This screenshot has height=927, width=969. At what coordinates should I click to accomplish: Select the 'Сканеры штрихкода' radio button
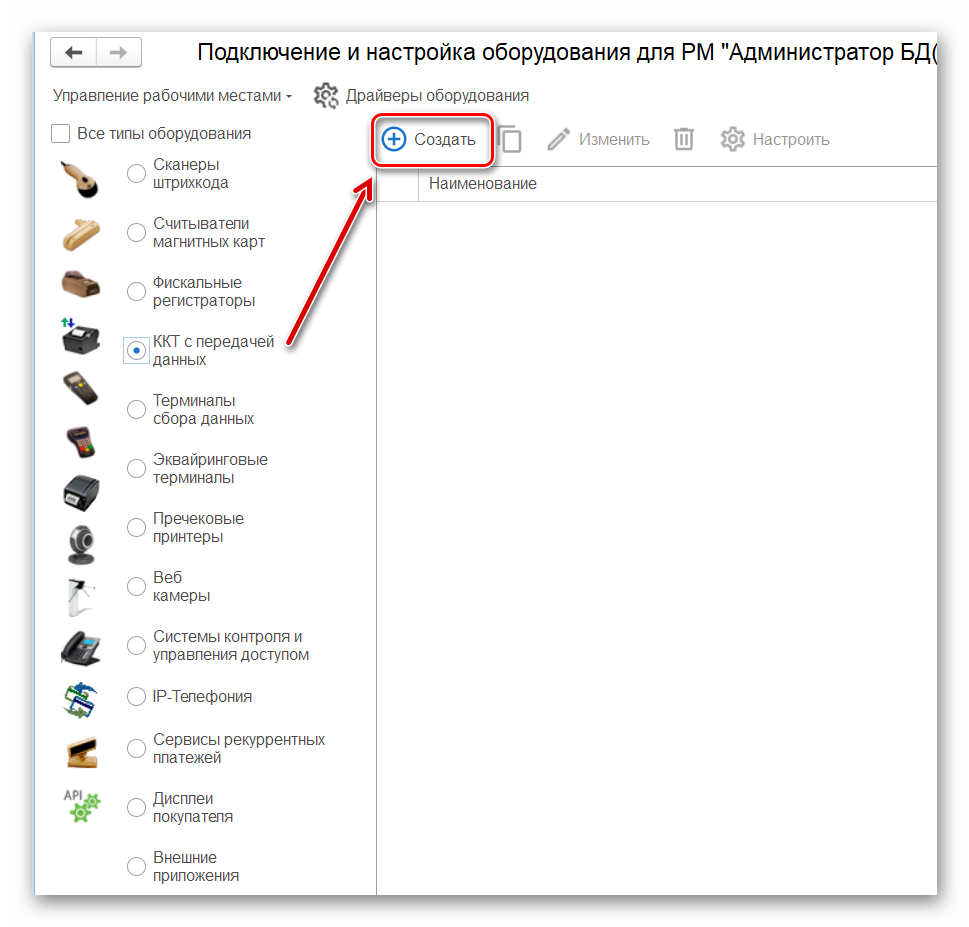click(x=136, y=174)
